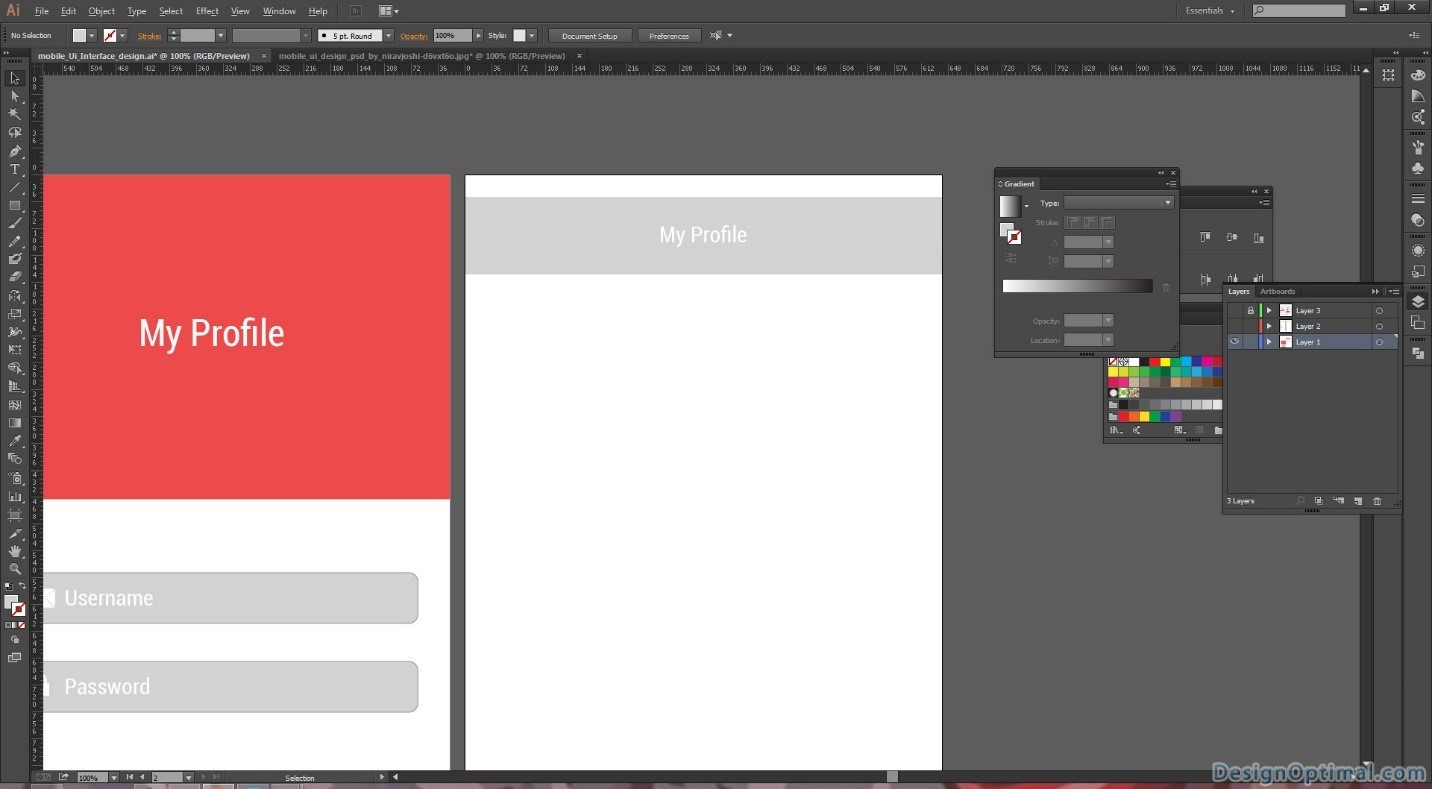Screen dimensions: 1432x789
Task: Click locate object magnifier in Layers panel
Action: pos(1300,501)
